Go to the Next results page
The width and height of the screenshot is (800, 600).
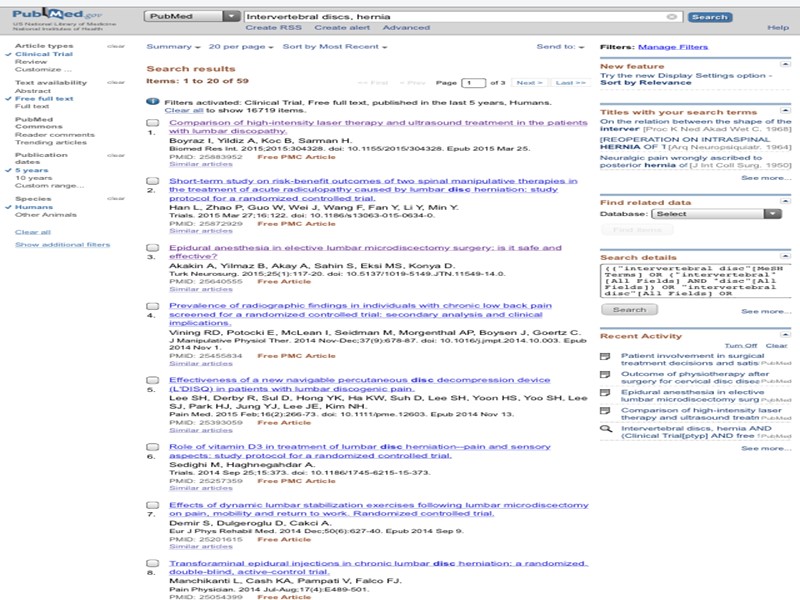[x=529, y=83]
